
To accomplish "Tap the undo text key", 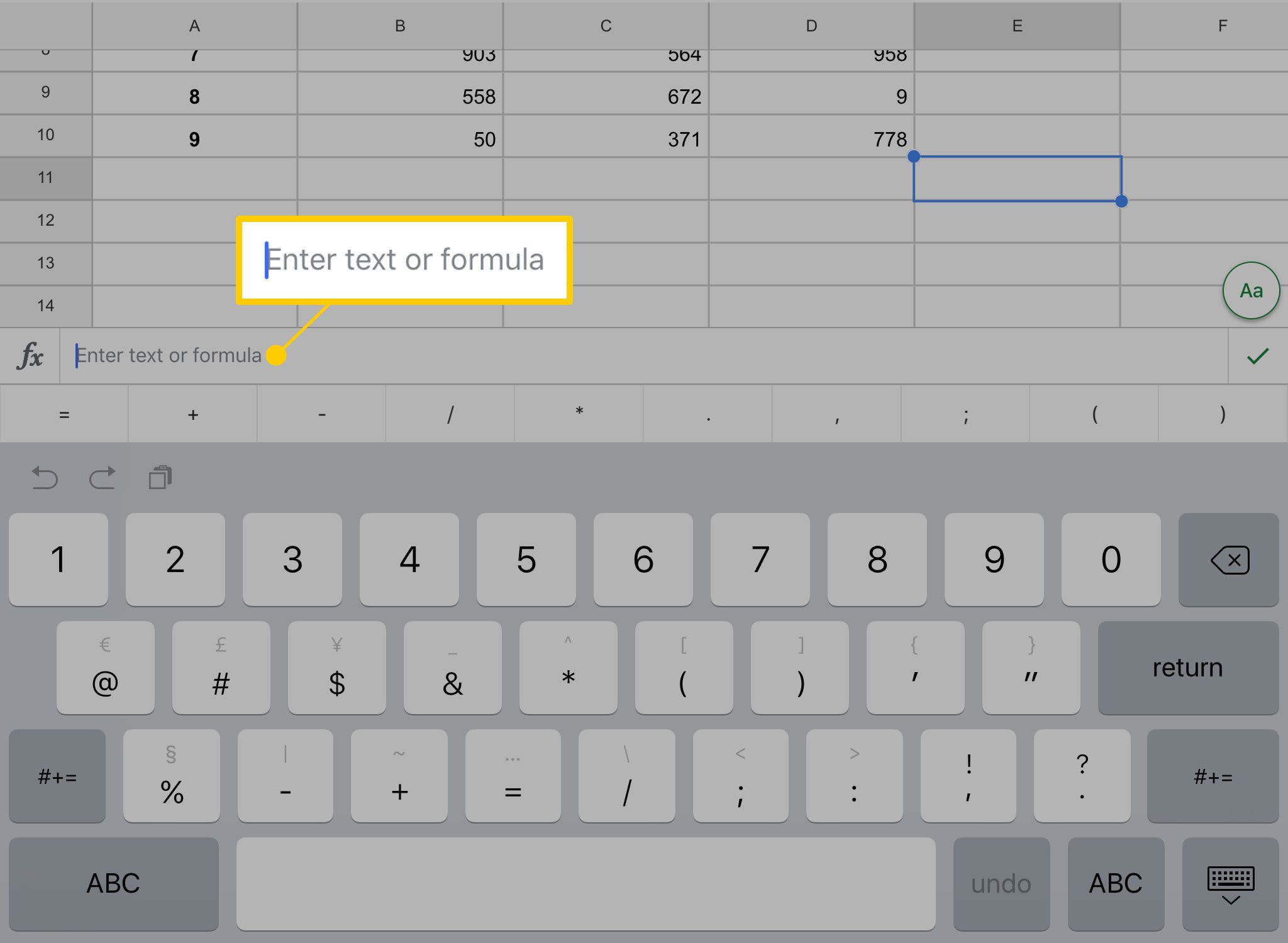I will pos(1001,884).
